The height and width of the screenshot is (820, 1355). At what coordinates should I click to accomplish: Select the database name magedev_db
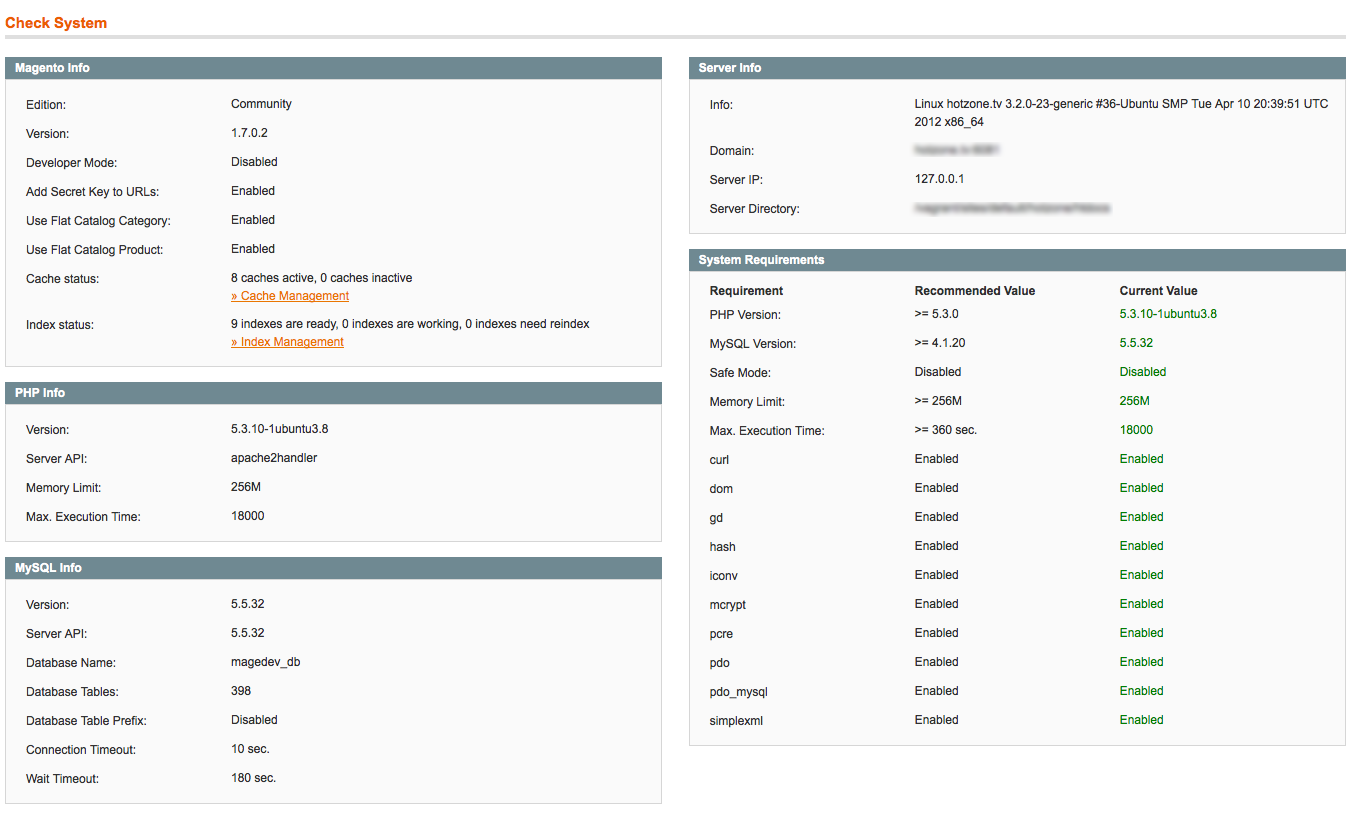[x=265, y=662]
